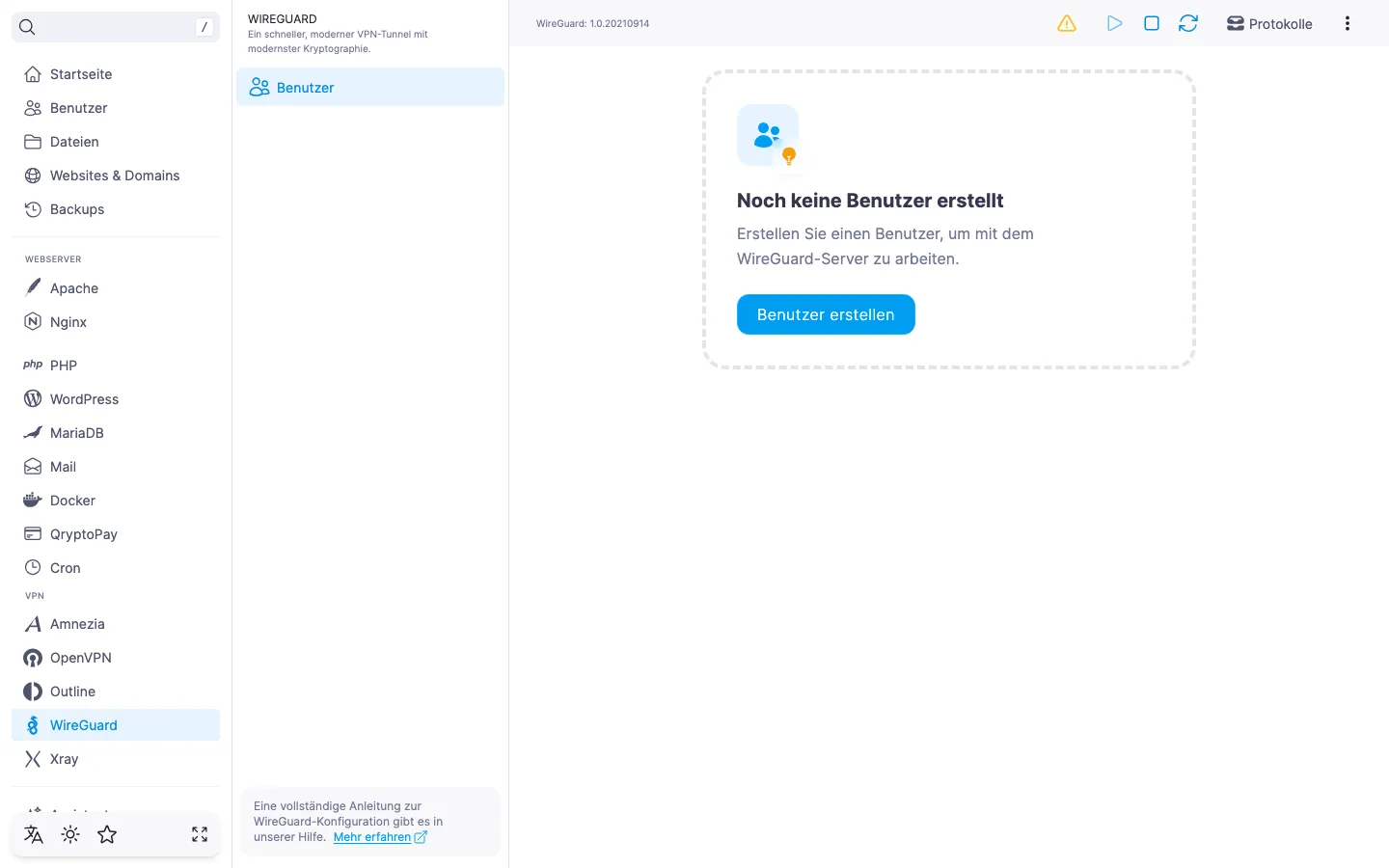Image resolution: width=1389 pixels, height=868 pixels.
Task: Open the language translation icon
Action: (34, 834)
